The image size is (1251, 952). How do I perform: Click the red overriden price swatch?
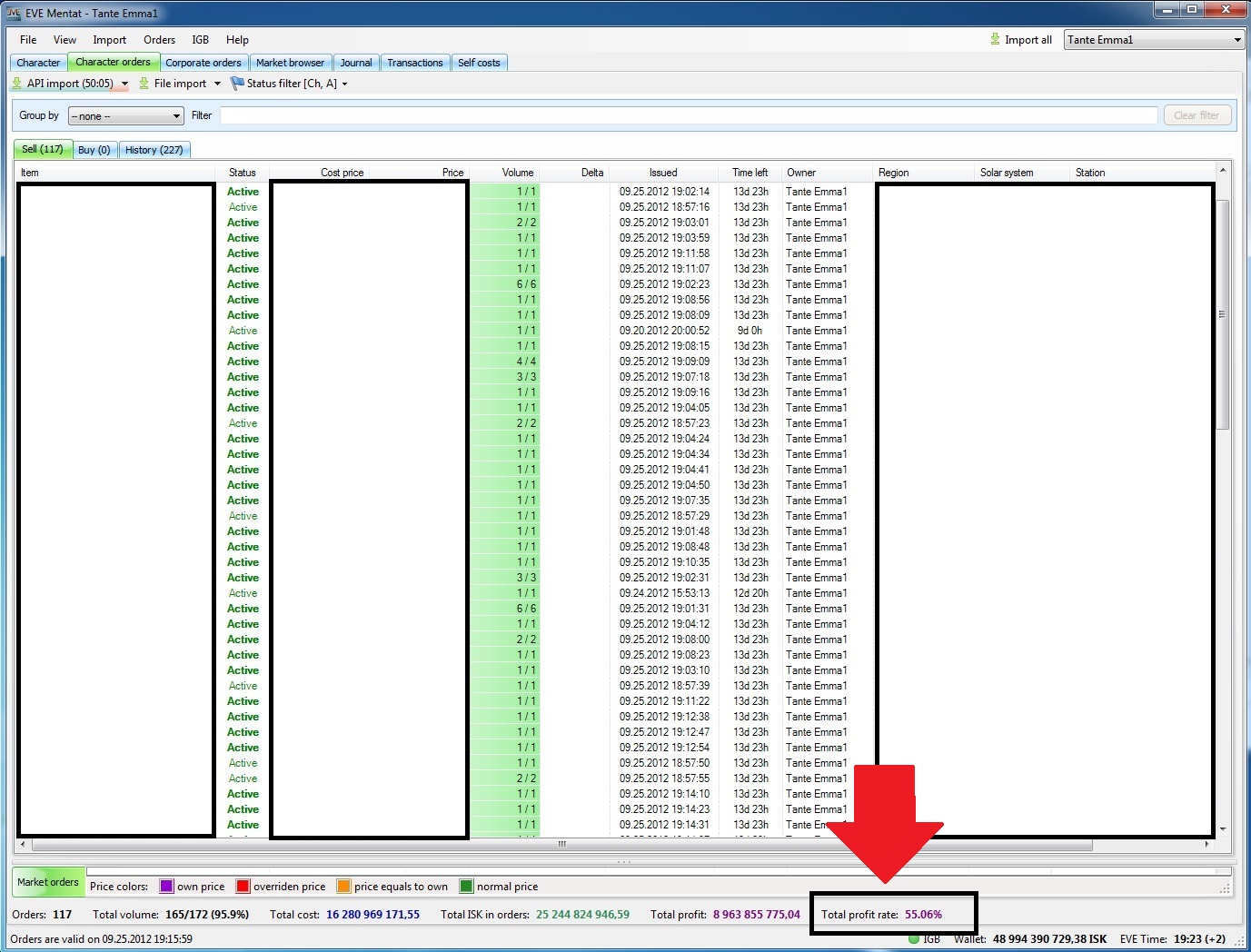[243, 887]
